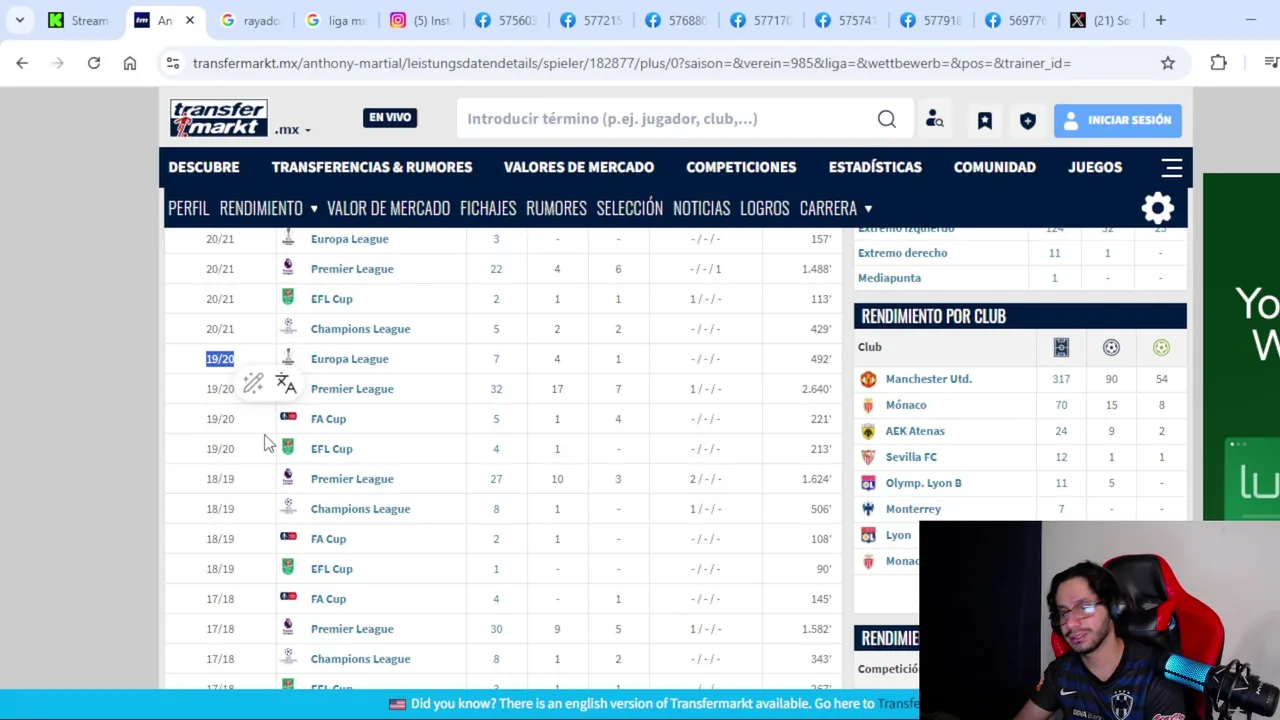Viewport: 1280px width, 720px height.
Task: Click the browser home icon
Action: (x=130, y=63)
